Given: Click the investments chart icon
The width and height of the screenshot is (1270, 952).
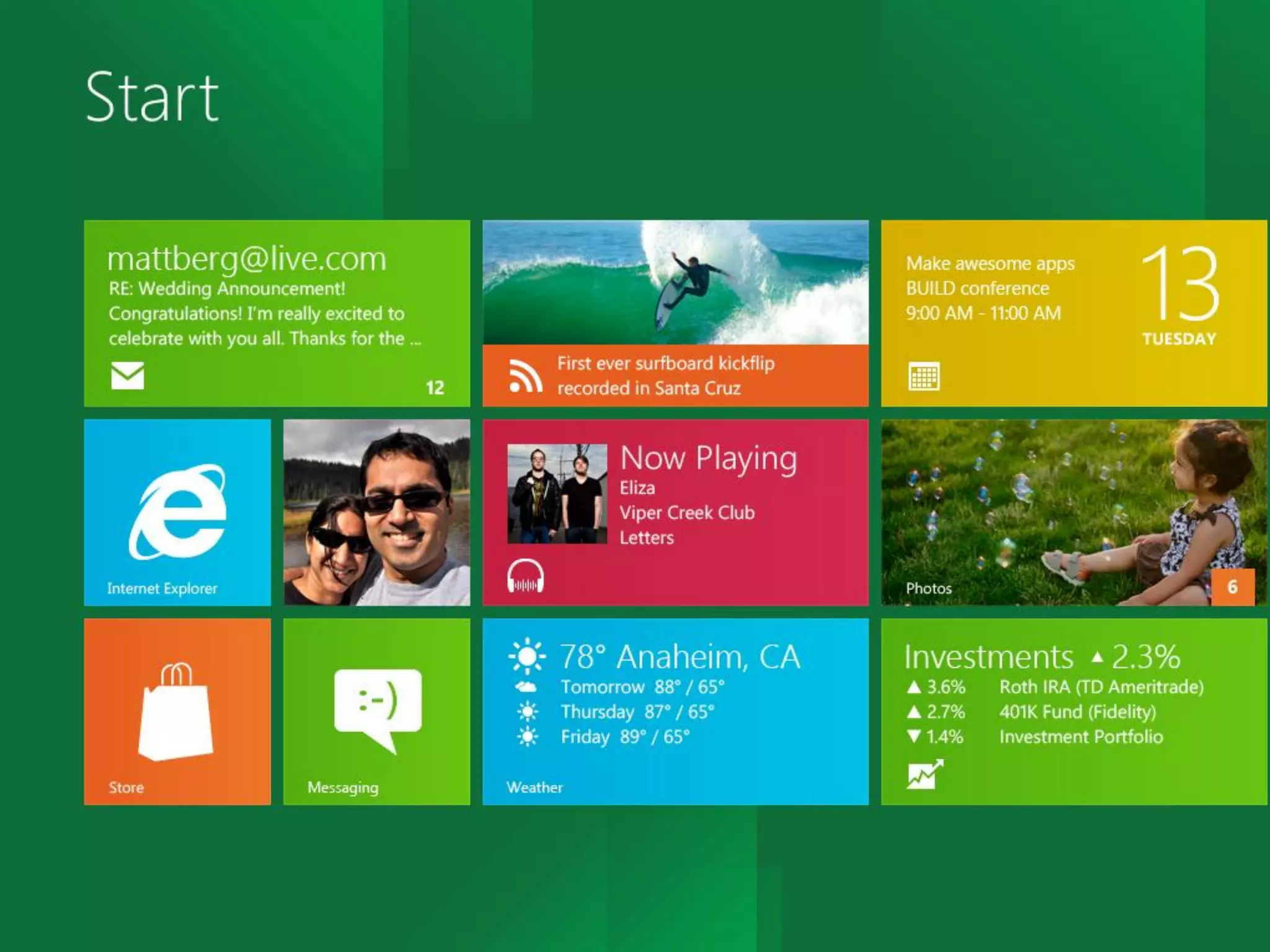Looking at the screenshot, I should [925, 774].
